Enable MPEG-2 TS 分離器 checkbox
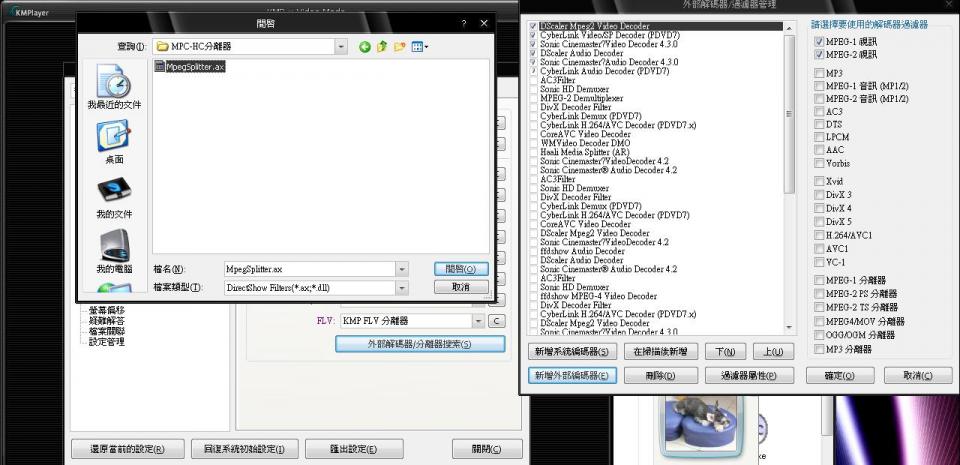 [819, 307]
